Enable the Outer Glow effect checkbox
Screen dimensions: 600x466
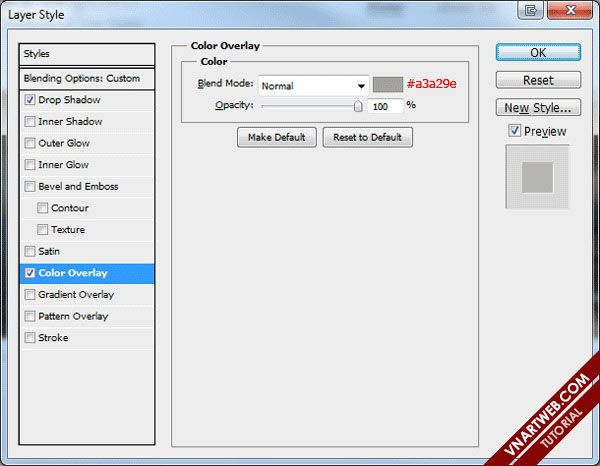(x=30, y=144)
